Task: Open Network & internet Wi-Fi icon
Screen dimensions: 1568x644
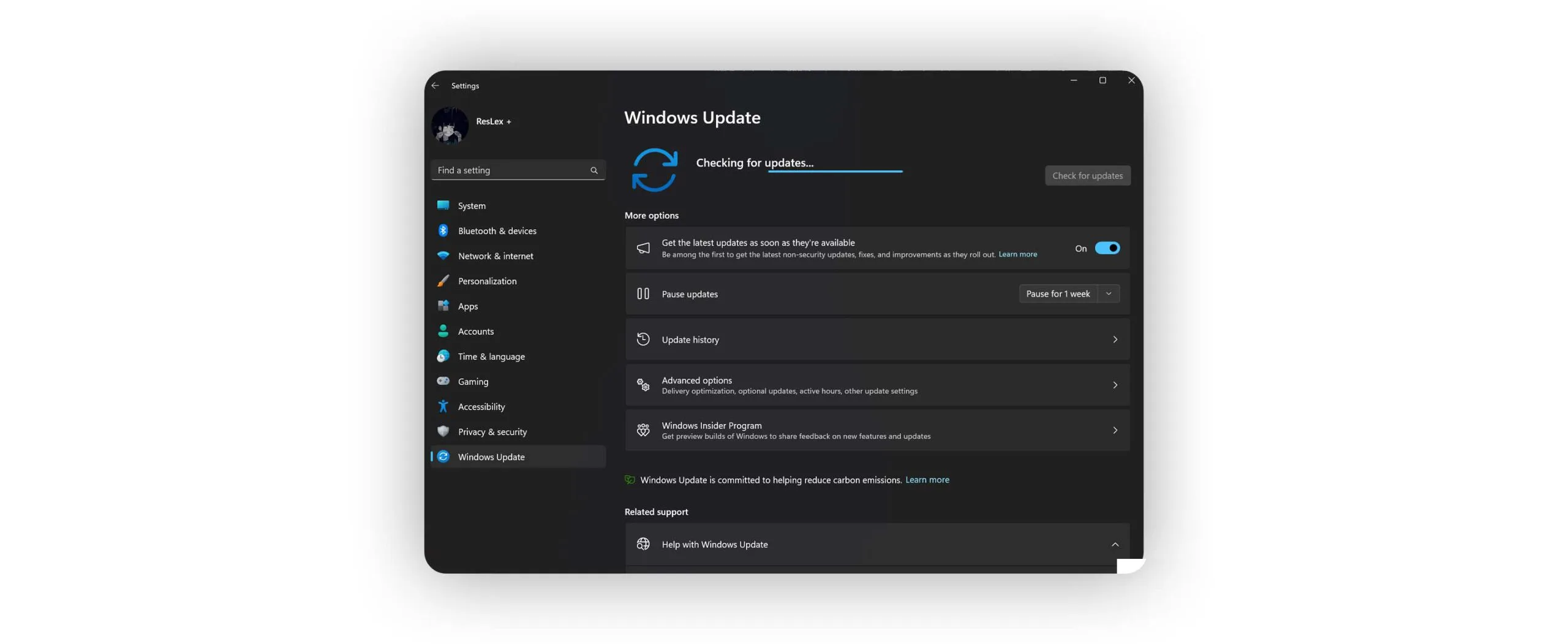Action: tap(443, 256)
